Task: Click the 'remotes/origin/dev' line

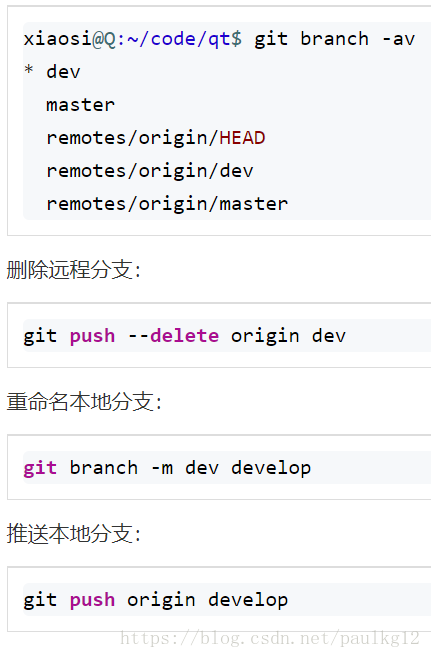Action: pos(150,171)
